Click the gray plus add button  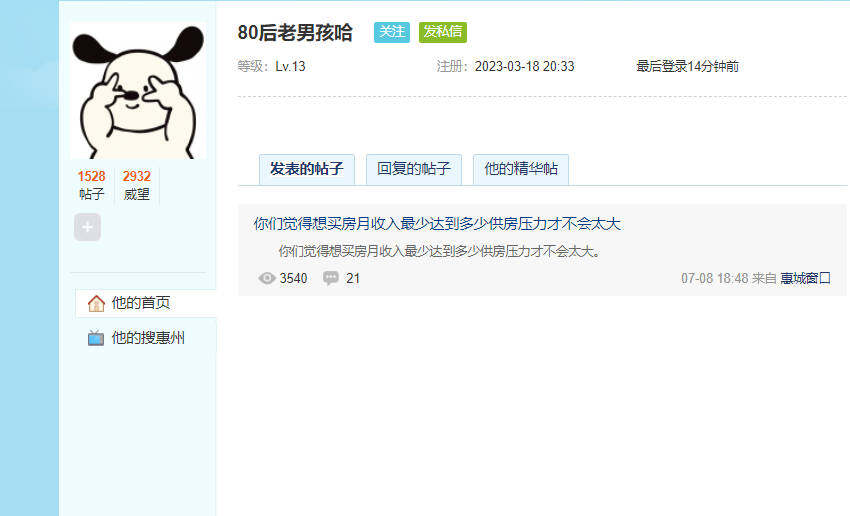click(x=87, y=227)
